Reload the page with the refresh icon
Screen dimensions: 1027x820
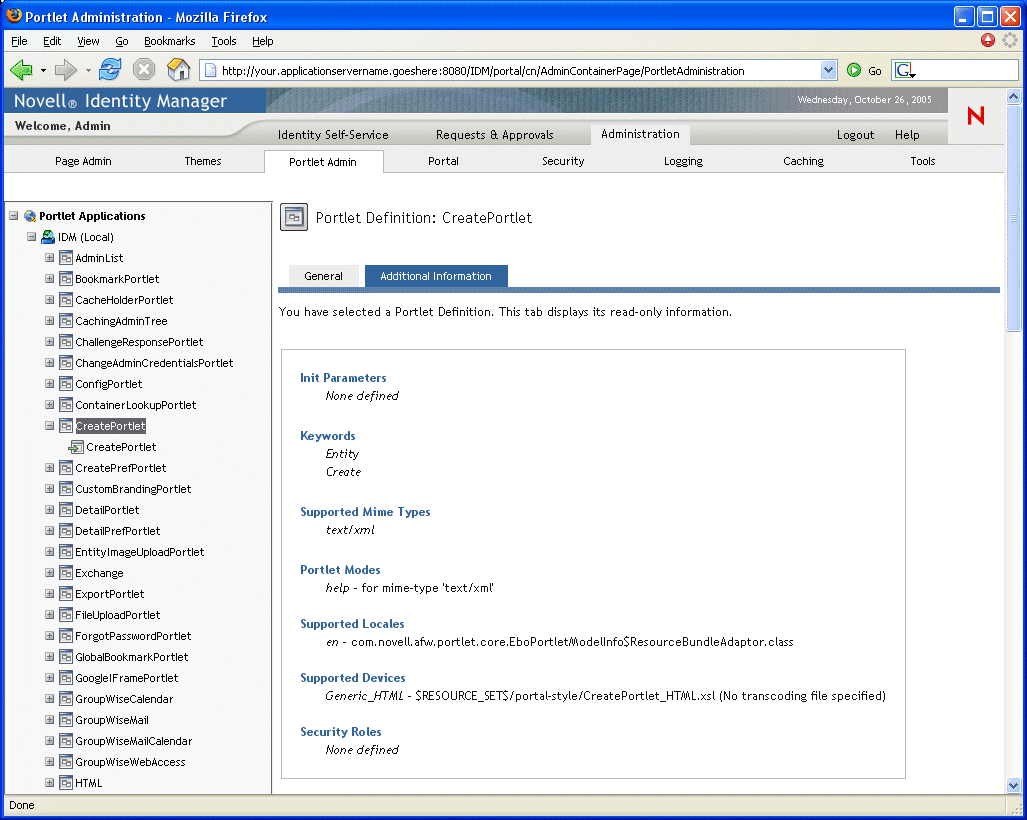[110, 69]
